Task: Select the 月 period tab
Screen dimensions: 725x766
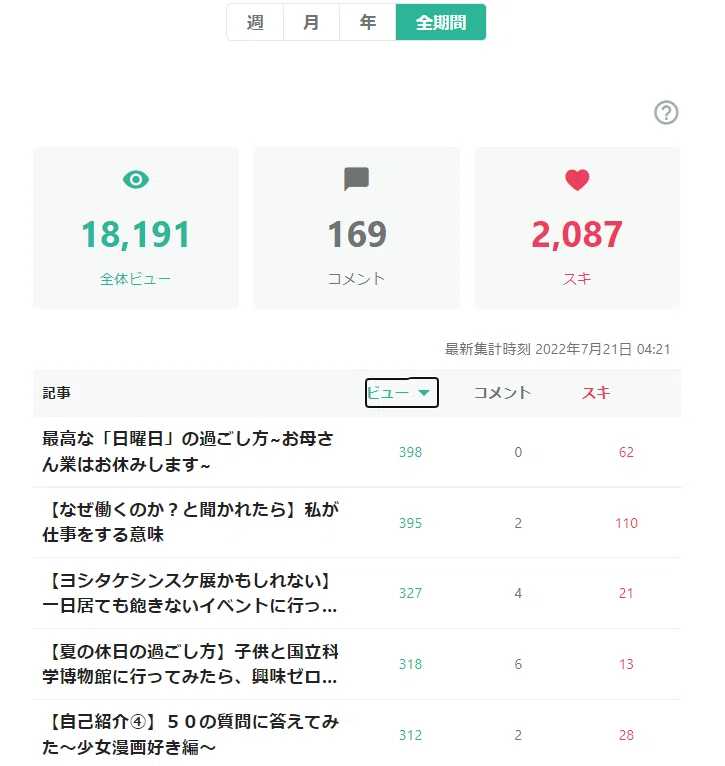Action: [x=311, y=22]
